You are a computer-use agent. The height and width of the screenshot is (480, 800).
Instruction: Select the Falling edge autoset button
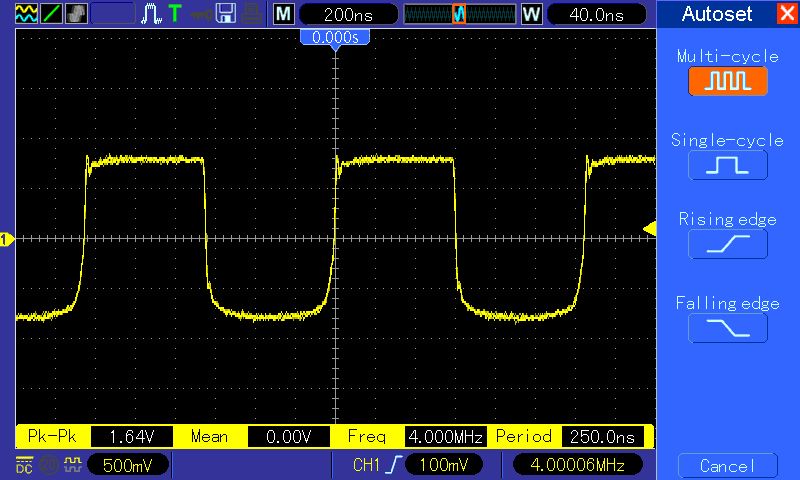727,327
